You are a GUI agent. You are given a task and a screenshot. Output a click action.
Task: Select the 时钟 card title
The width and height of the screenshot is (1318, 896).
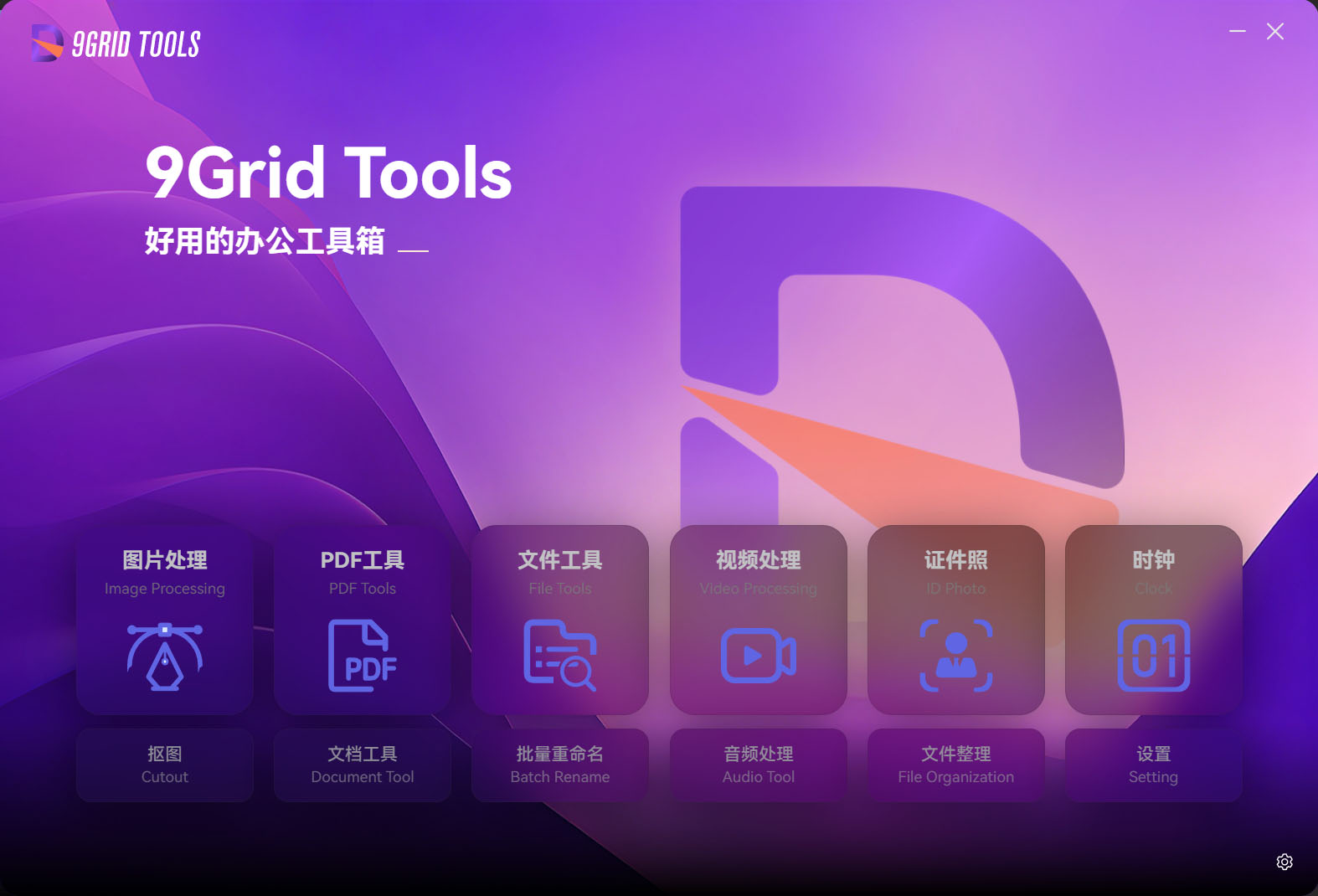1154,560
